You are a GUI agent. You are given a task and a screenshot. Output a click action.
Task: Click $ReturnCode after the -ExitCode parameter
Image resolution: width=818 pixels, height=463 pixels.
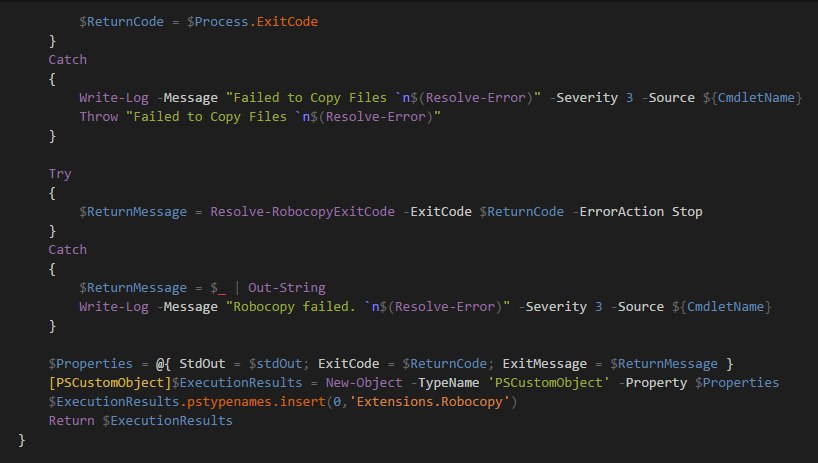point(522,211)
